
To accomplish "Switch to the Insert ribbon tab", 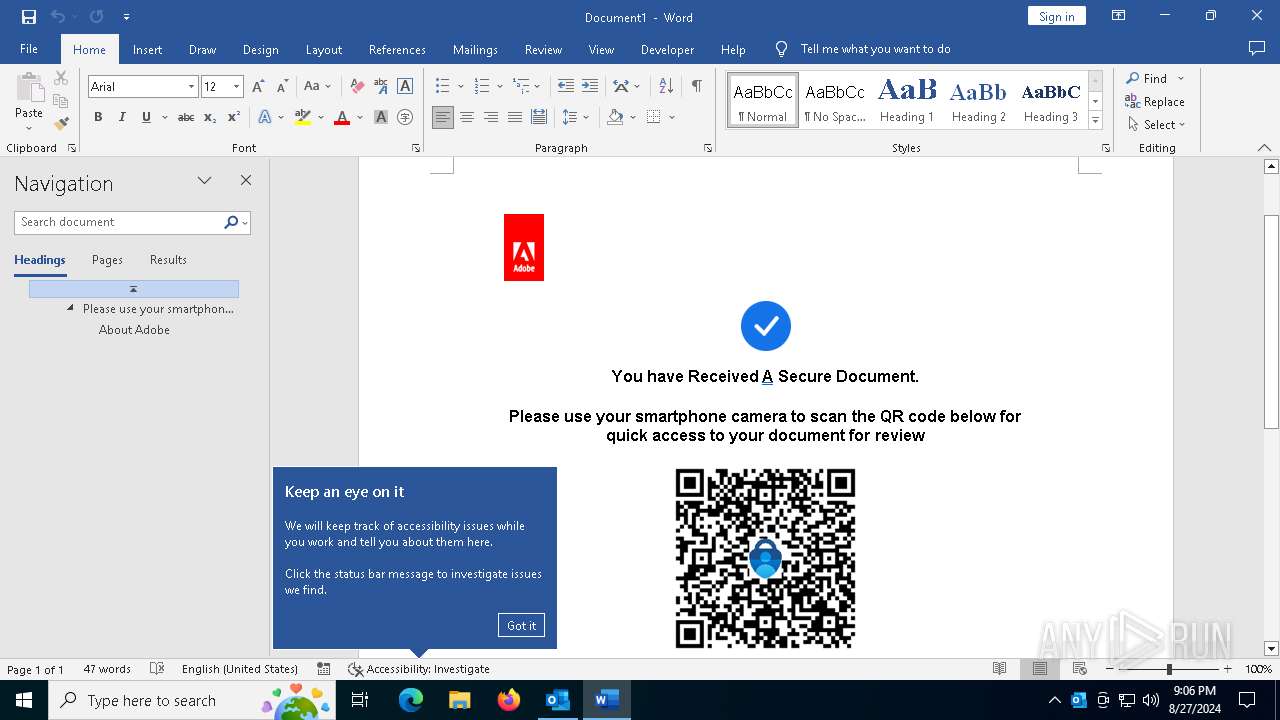I will (147, 49).
